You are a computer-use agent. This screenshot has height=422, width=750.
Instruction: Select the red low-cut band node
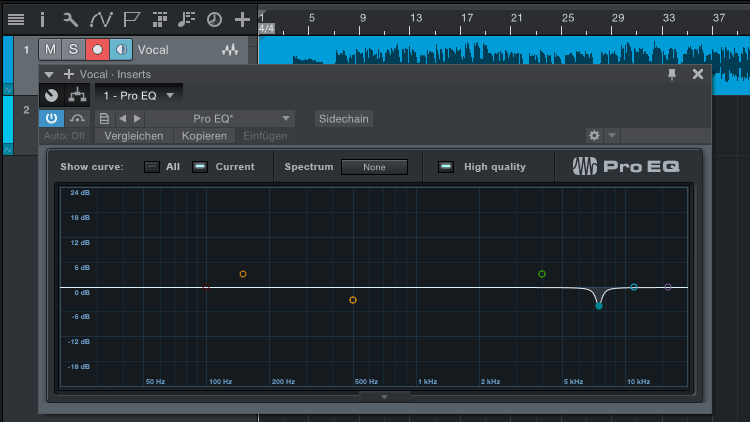206,287
